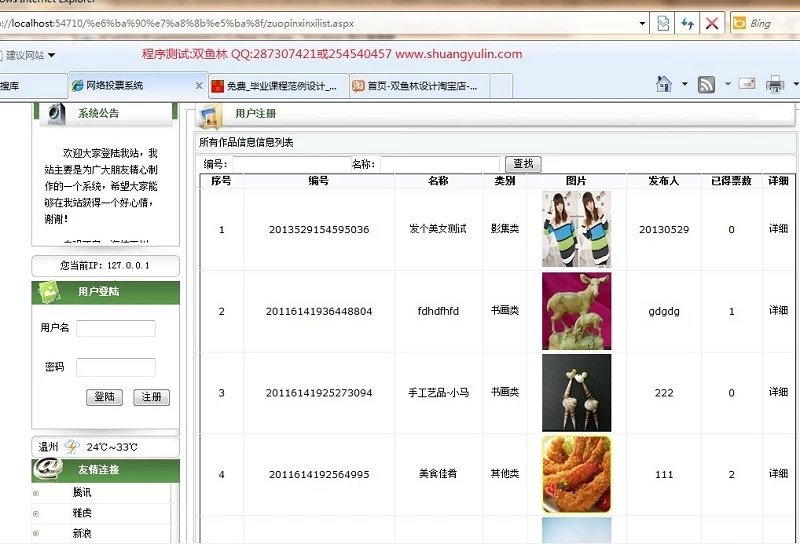Open 详细 link for fdhdfhfd row
Screen dimensions: 800x544
778,310
